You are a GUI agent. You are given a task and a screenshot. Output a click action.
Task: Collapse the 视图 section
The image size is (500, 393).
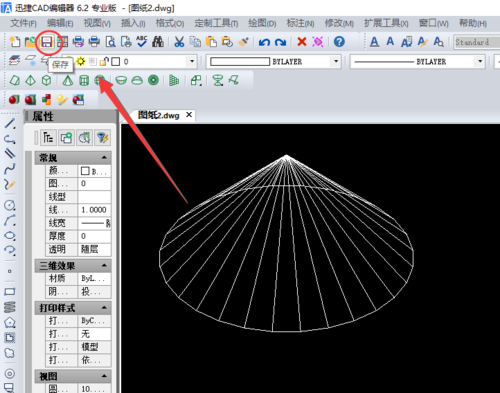click(x=104, y=376)
